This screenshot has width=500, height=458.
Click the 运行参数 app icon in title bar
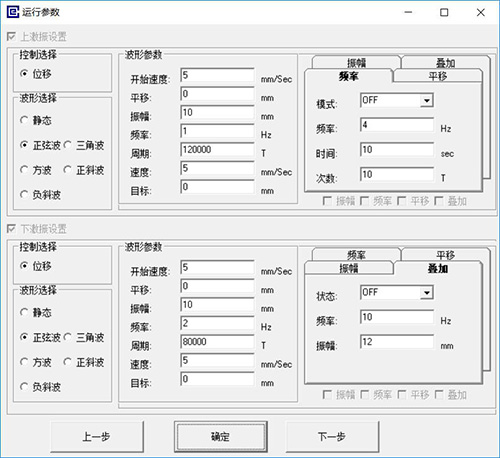(13, 12)
